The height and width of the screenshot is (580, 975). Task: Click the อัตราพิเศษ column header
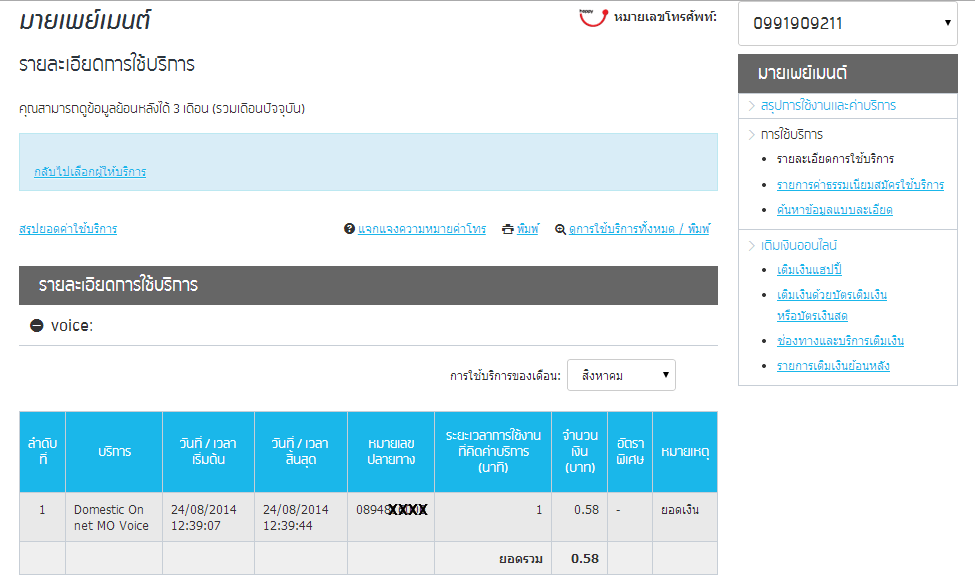(630, 451)
